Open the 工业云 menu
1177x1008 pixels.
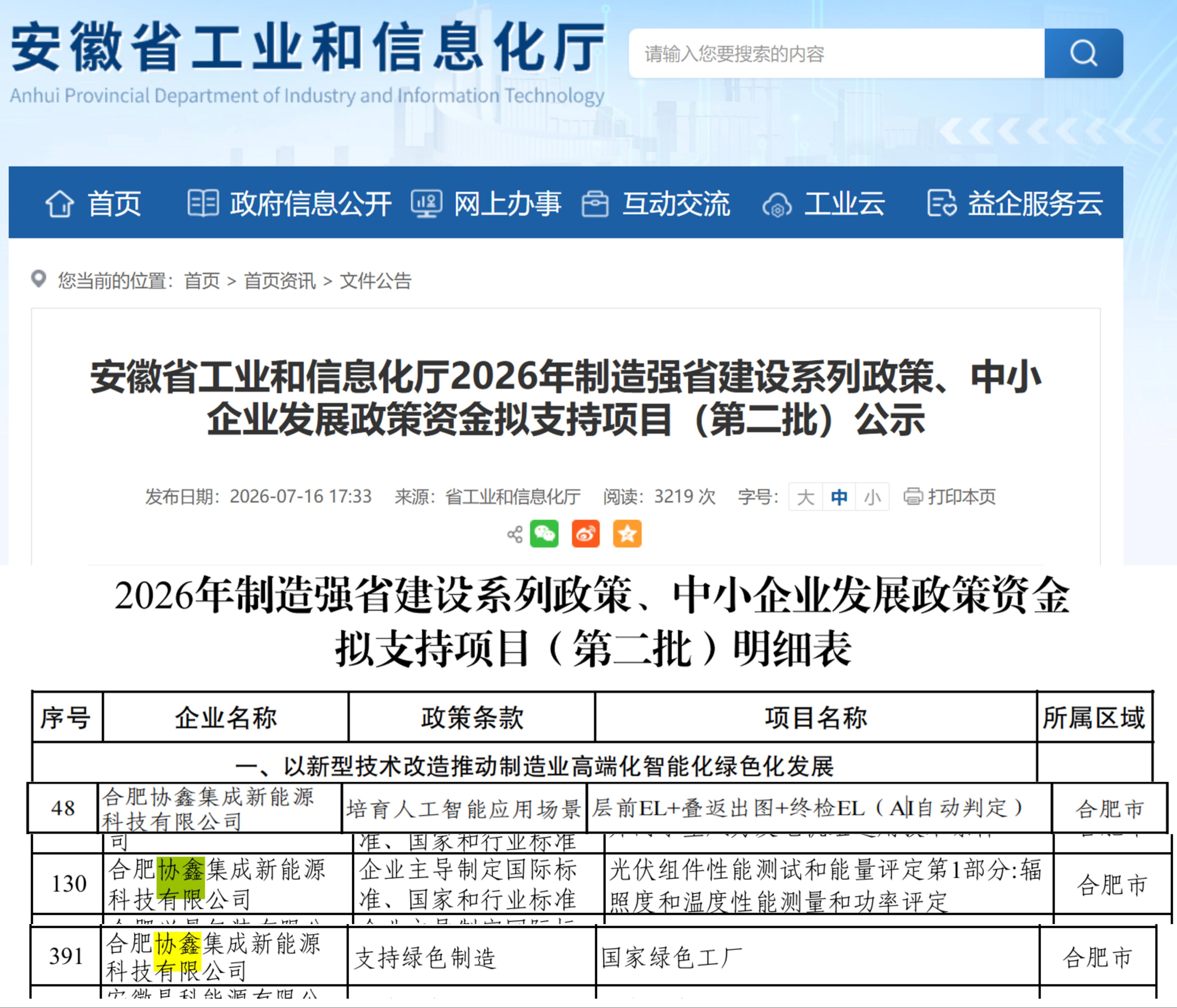click(x=845, y=203)
